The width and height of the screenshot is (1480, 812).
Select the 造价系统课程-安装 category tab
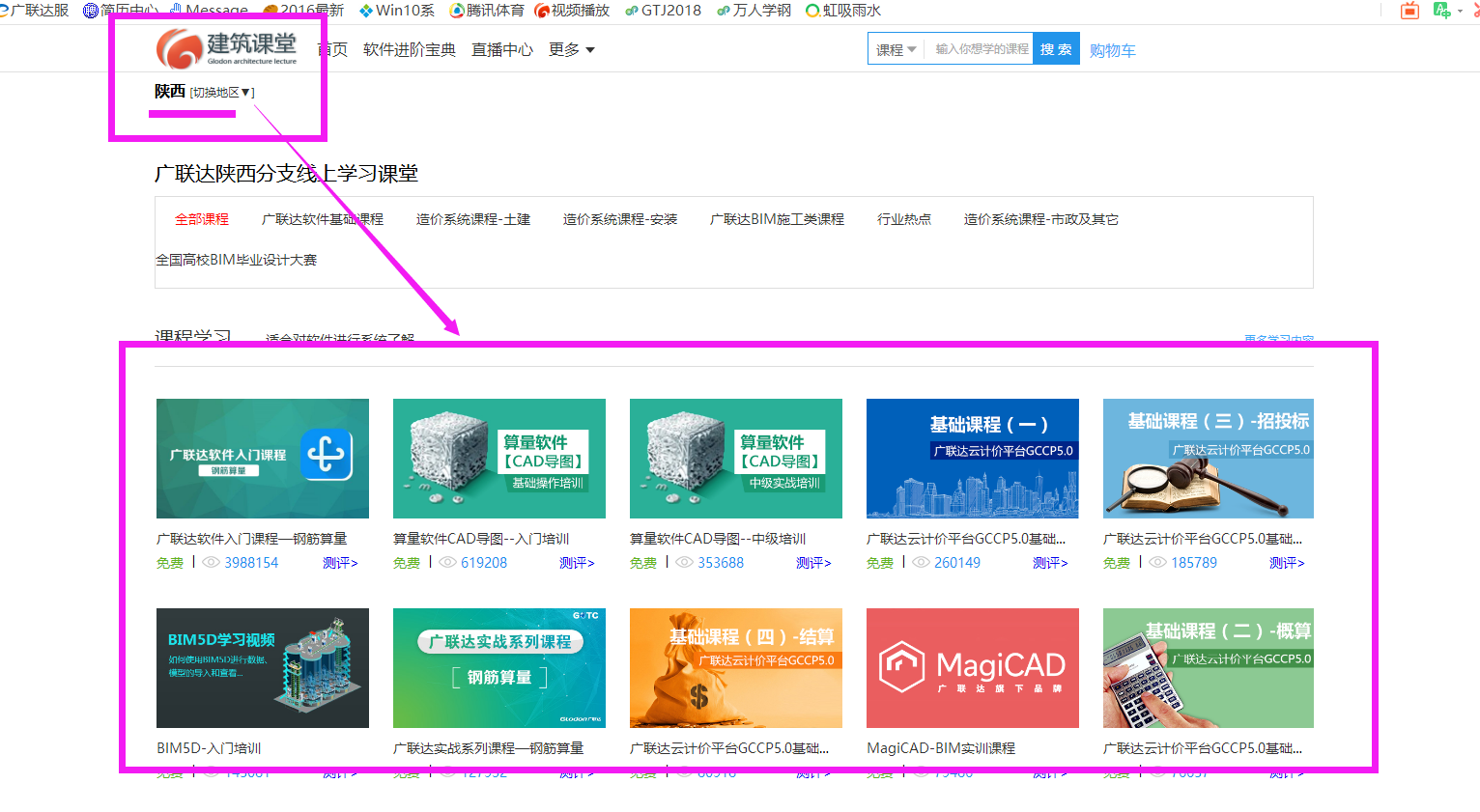(620, 219)
